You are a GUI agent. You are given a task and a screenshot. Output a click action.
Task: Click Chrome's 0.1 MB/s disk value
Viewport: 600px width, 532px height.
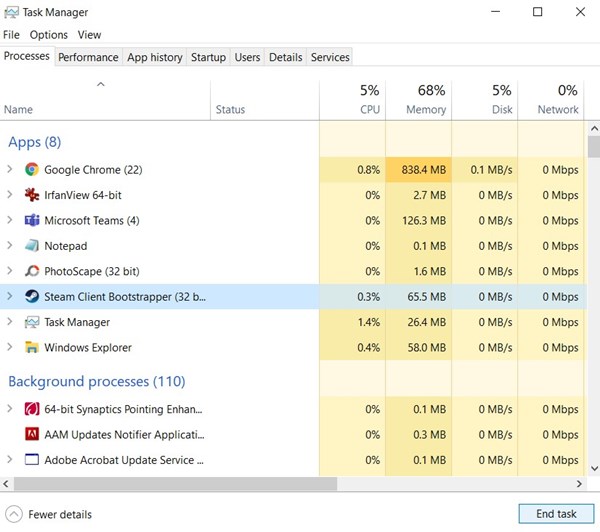click(491, 170)
